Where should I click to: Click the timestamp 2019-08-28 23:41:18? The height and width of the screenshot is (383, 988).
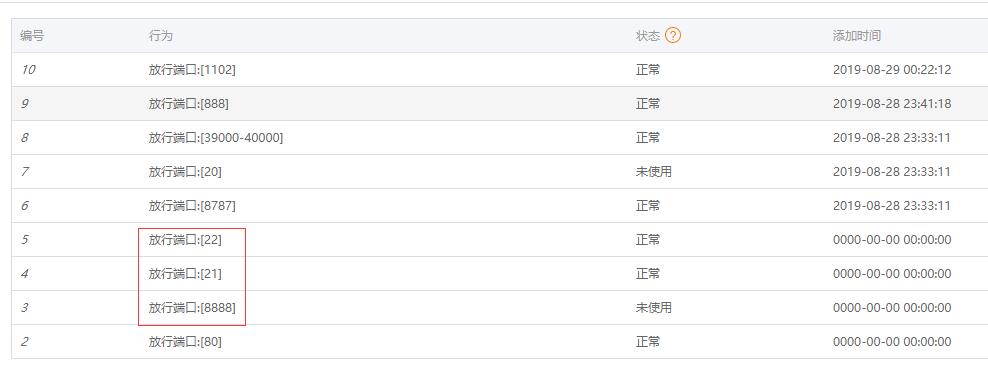892,104
